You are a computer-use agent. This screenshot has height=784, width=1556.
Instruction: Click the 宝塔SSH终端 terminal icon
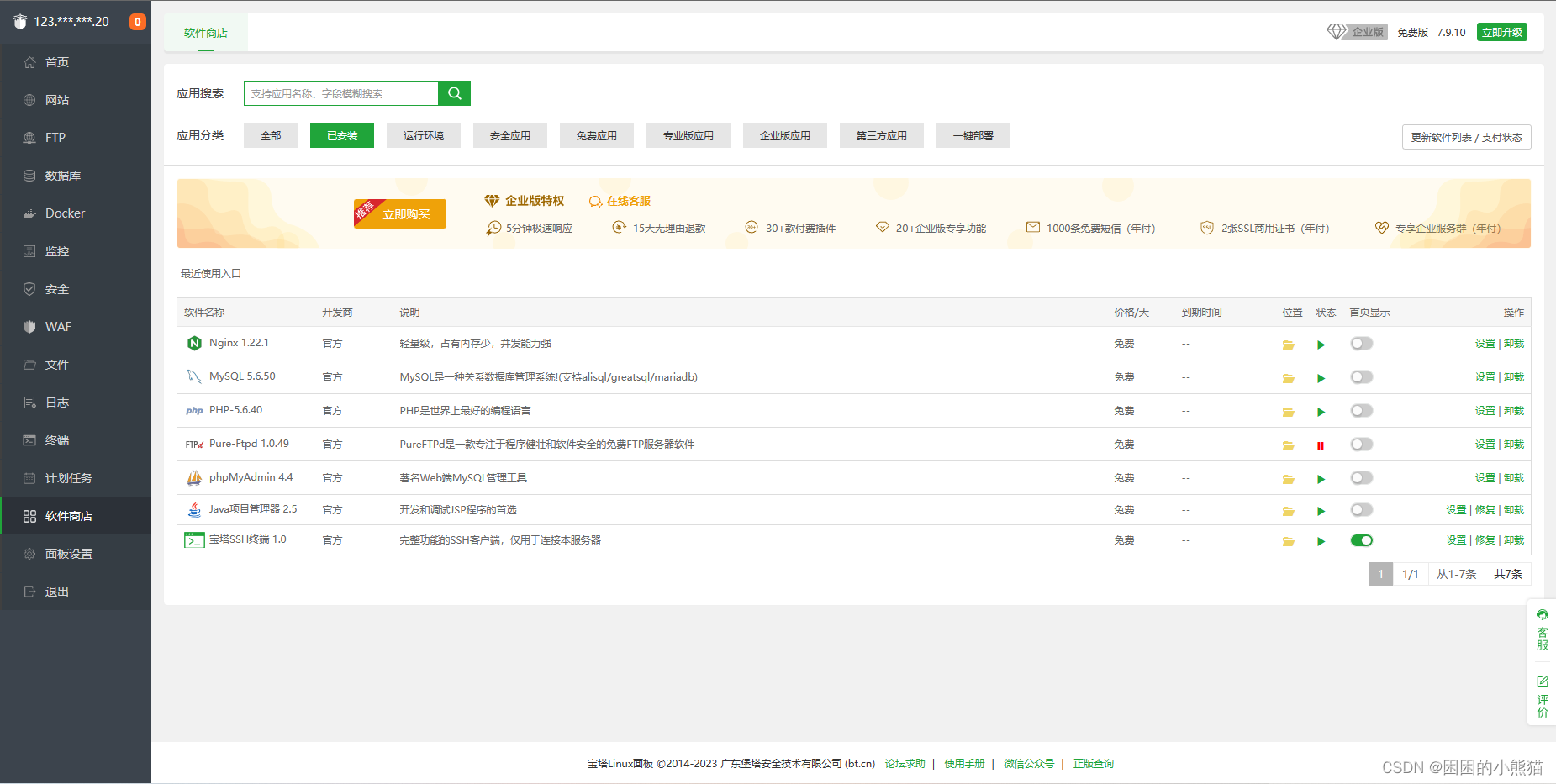[194, 540]
